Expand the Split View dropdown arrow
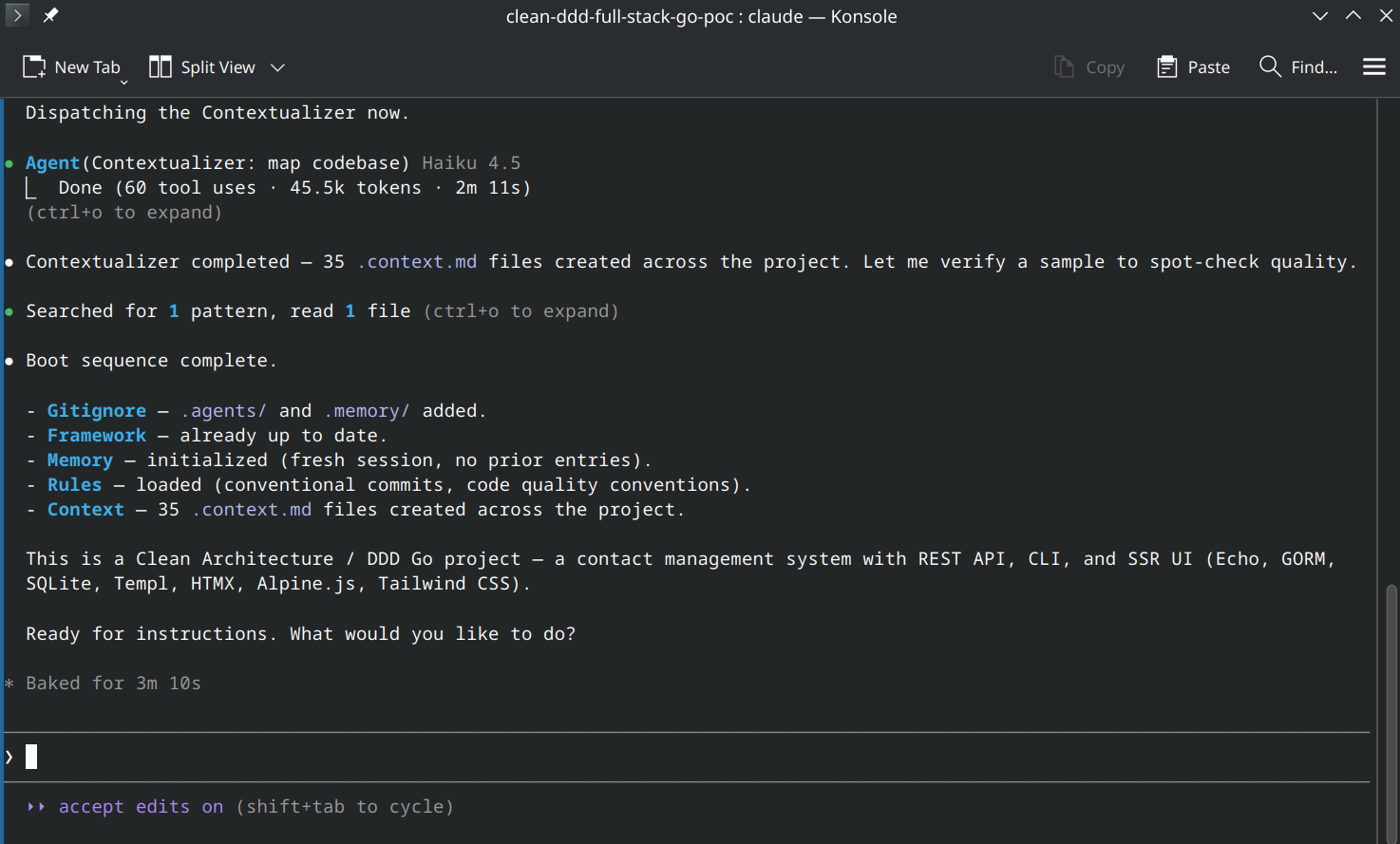1400x844 pixels. [276, 66]
